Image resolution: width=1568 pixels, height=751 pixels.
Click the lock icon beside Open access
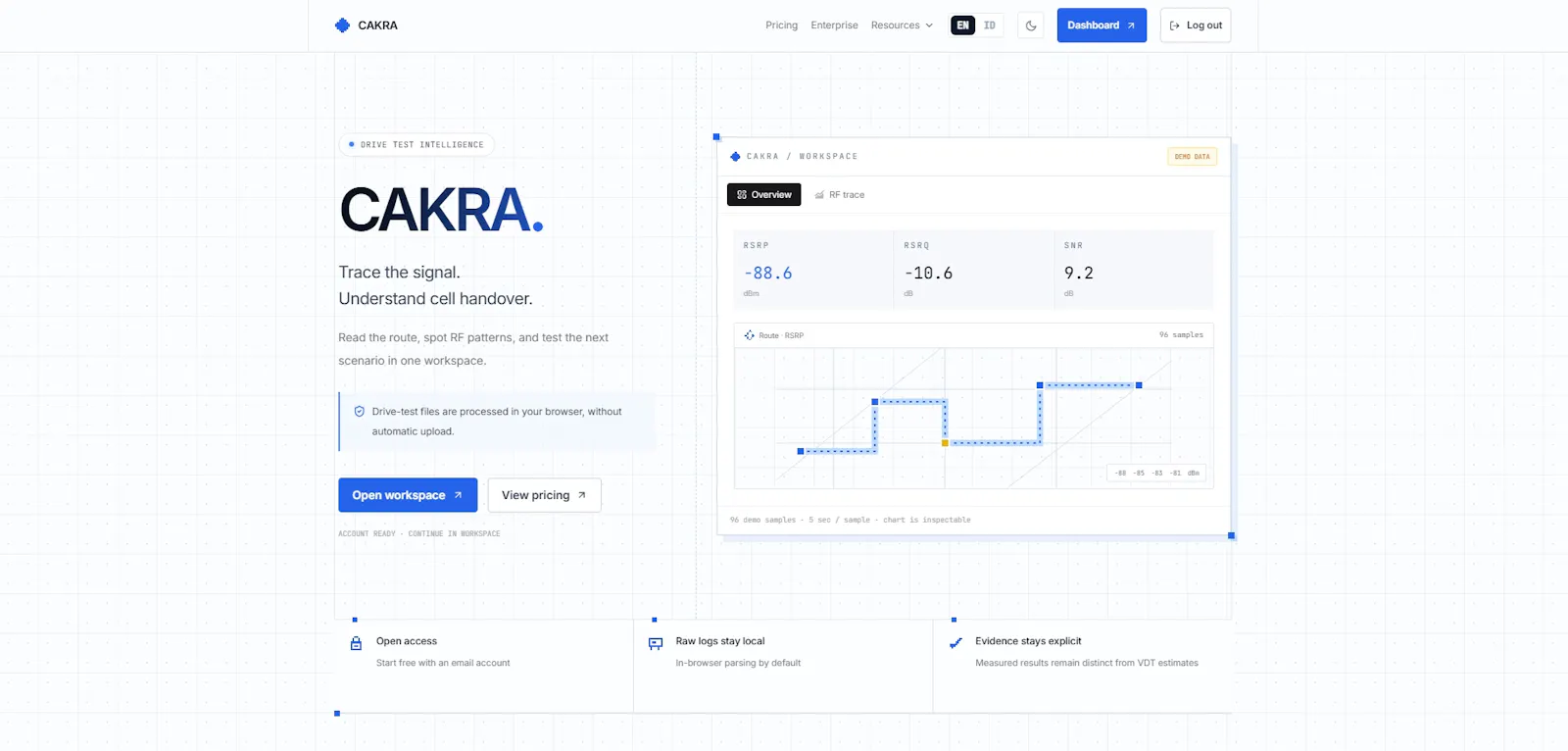[x=356, y=644]
